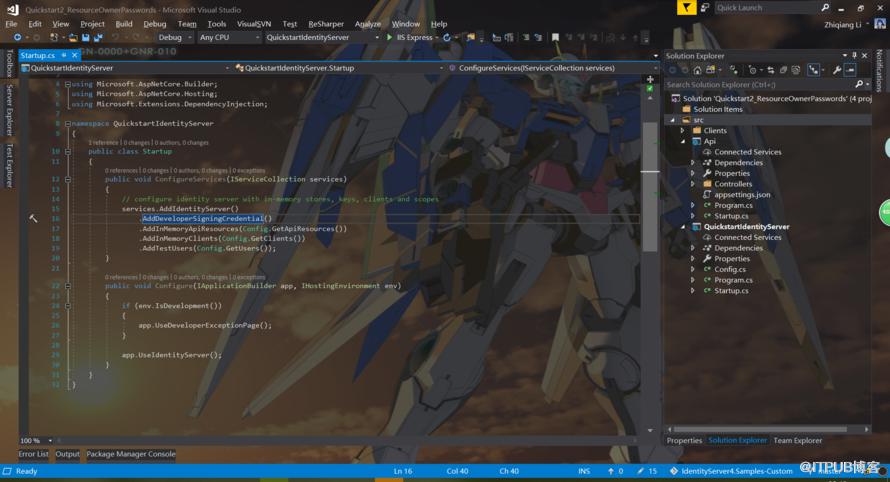Collapse the Startup class code fold
This screenshot has width=890, height=482.
click(x=68, y=152)
